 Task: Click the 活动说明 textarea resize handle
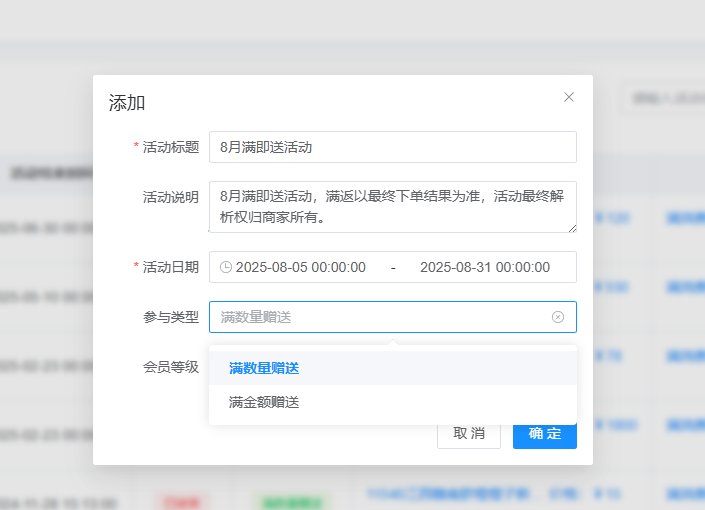pos(572,229)
